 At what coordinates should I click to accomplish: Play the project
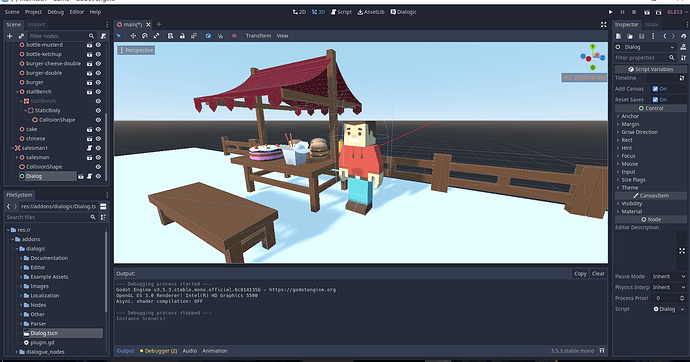(610, 12)
